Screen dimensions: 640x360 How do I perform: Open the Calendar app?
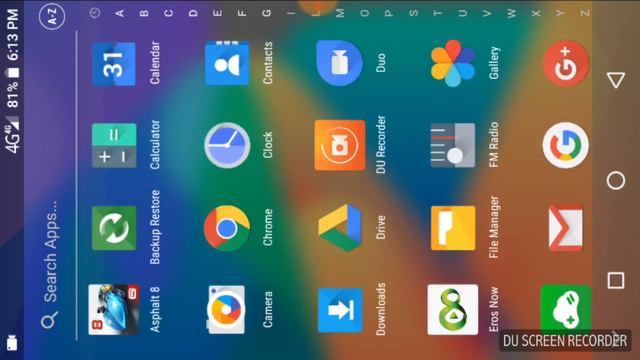pyautogui.click(x=114, y=64)
